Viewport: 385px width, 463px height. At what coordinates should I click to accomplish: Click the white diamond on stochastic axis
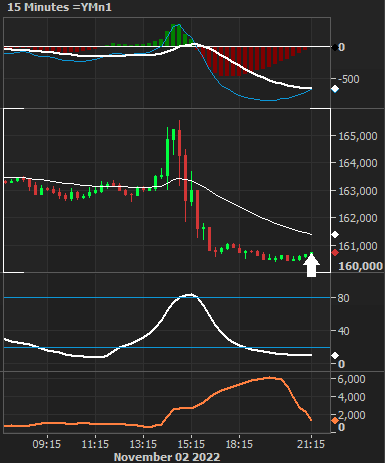(x=335, y=356)
